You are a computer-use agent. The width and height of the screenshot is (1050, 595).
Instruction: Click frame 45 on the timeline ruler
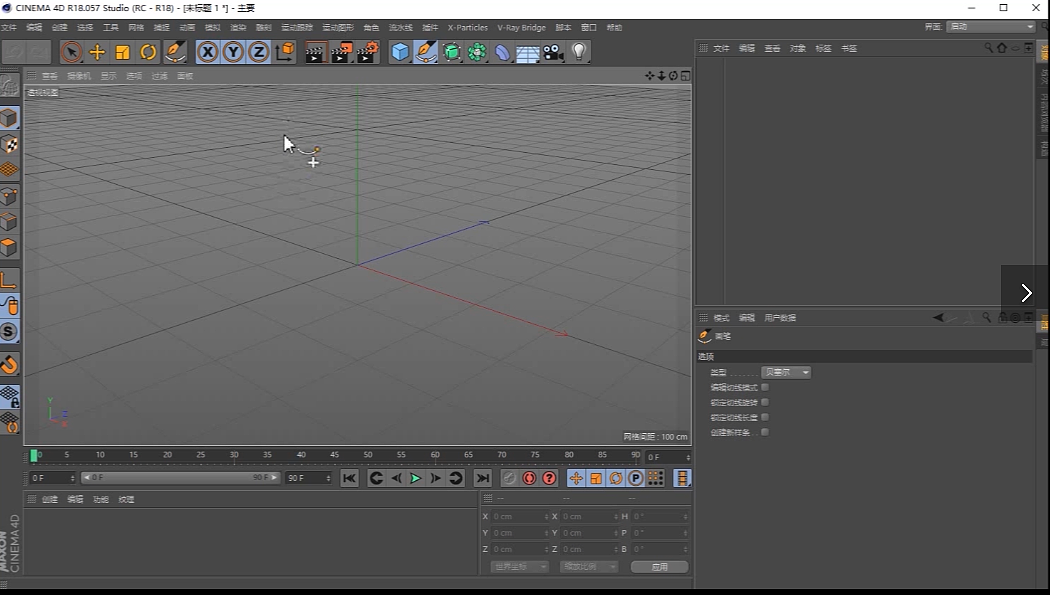point(334,455)
